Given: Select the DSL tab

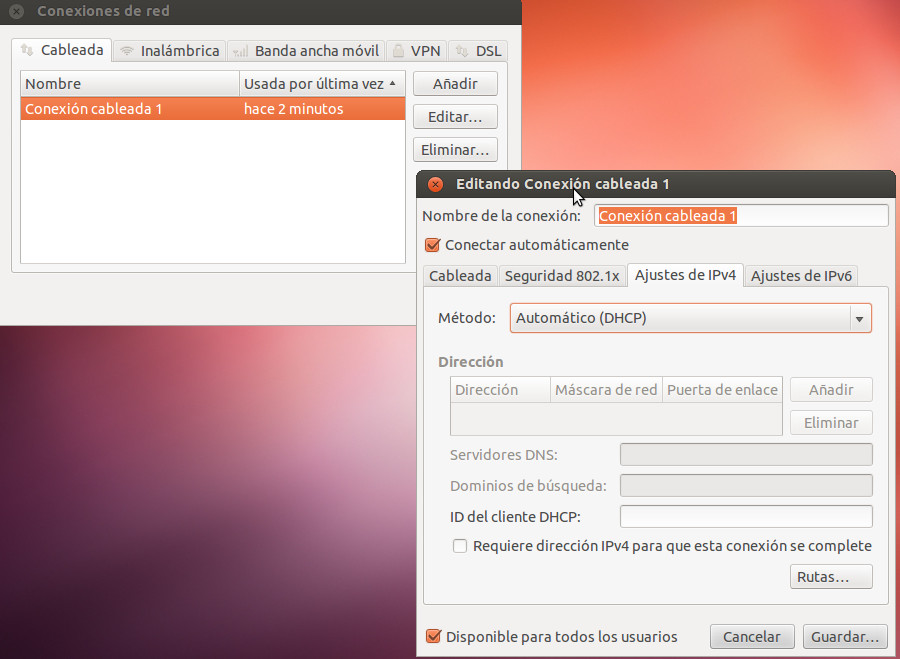Looking at the screenshot, I should click(x=478, y=50).
